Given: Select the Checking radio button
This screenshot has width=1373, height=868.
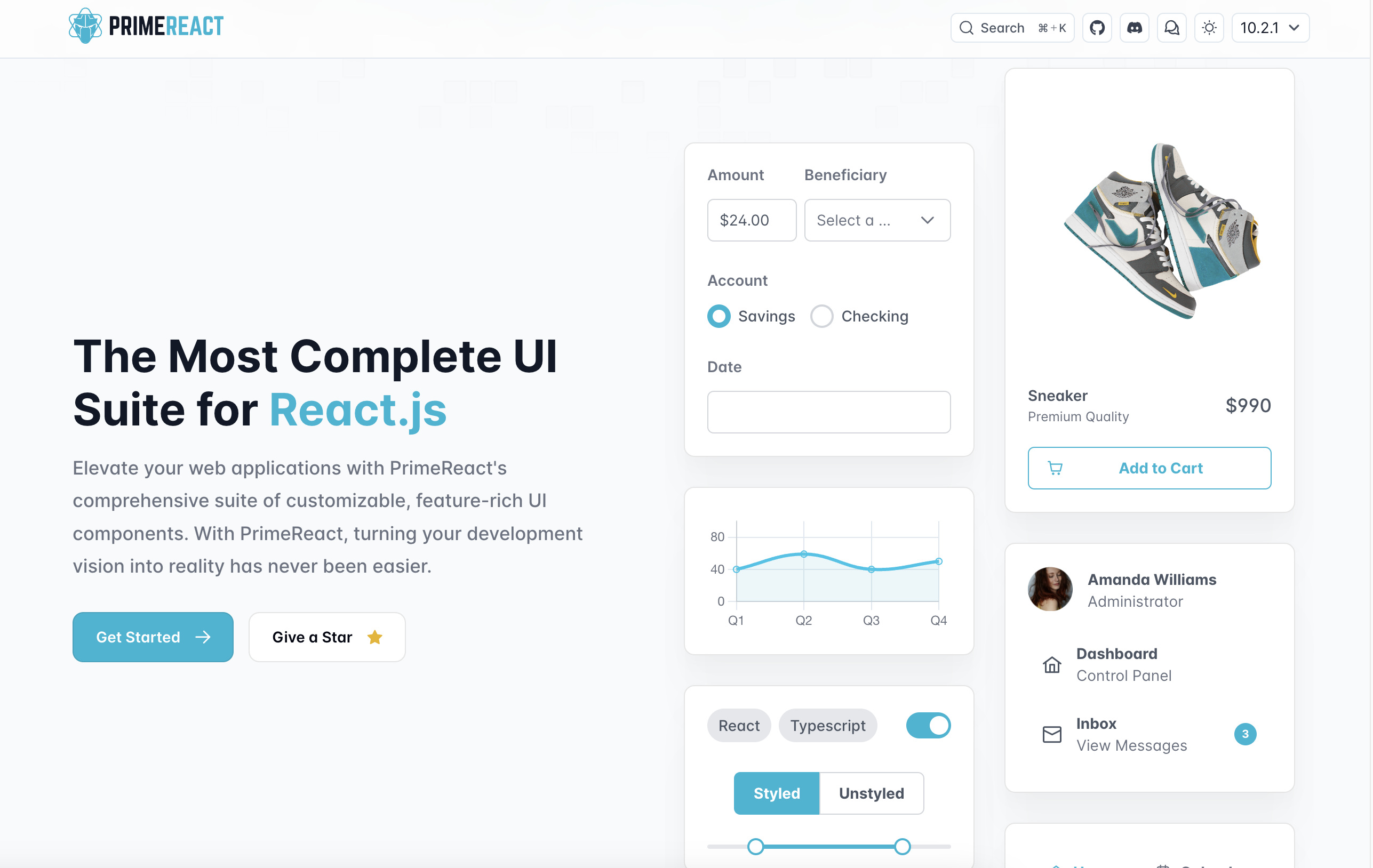Looking at the screenshot, I should 821,316.
